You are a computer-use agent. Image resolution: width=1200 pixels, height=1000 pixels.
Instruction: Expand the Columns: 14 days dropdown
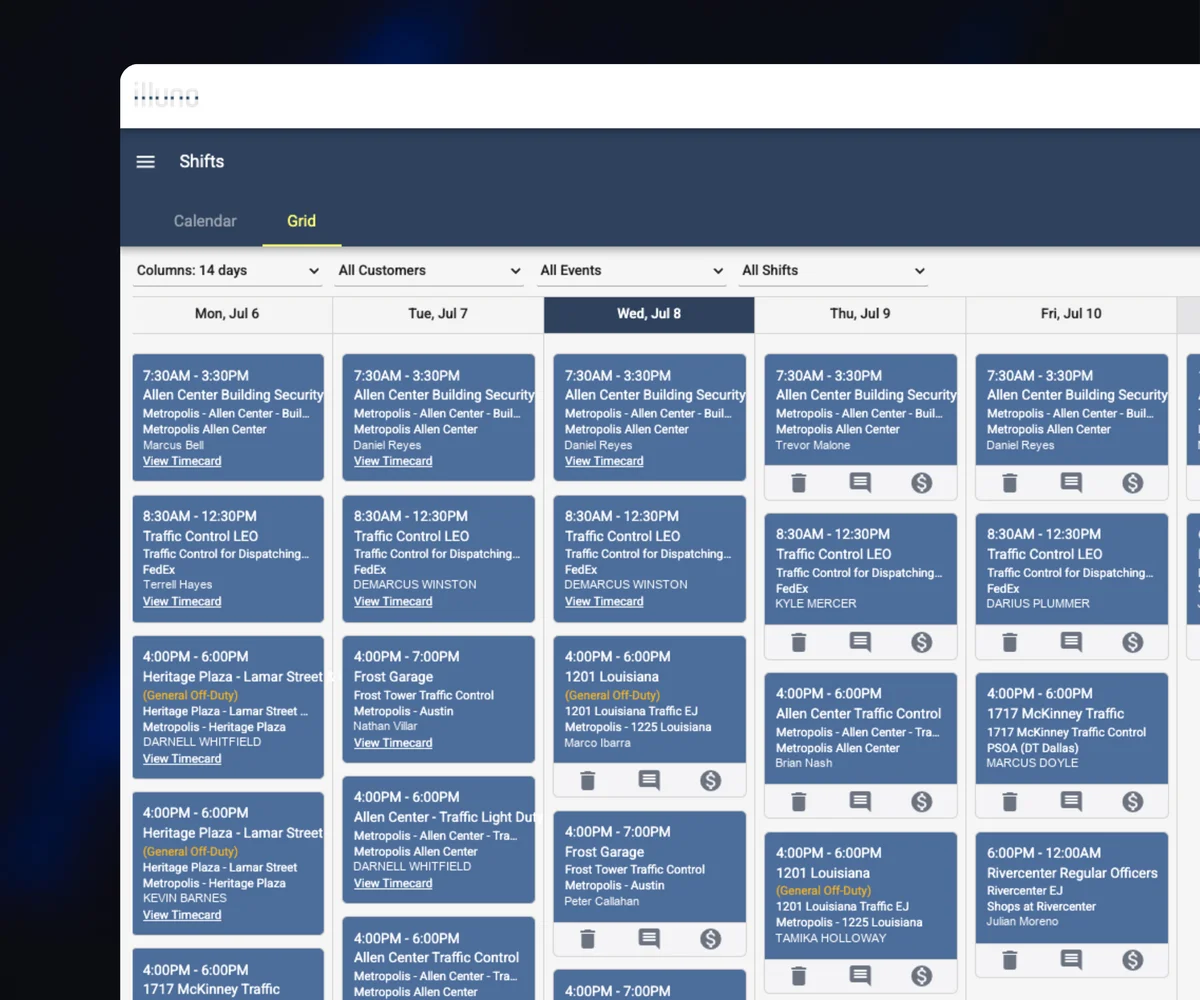click(228, 271)
